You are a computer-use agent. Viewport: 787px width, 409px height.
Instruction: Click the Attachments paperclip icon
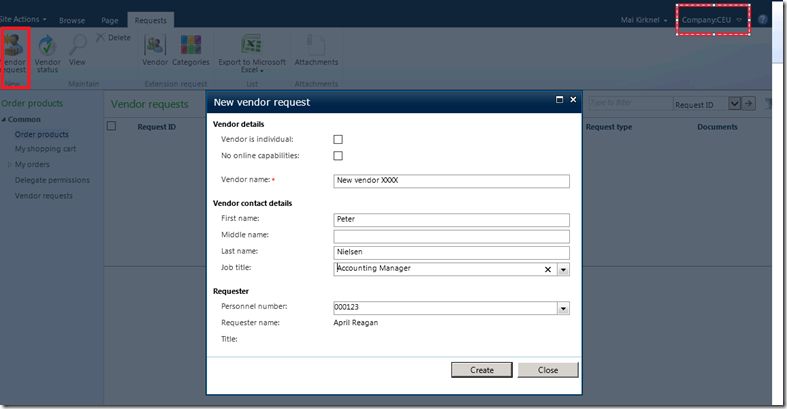pyautogui.click(x=316, y=50)
